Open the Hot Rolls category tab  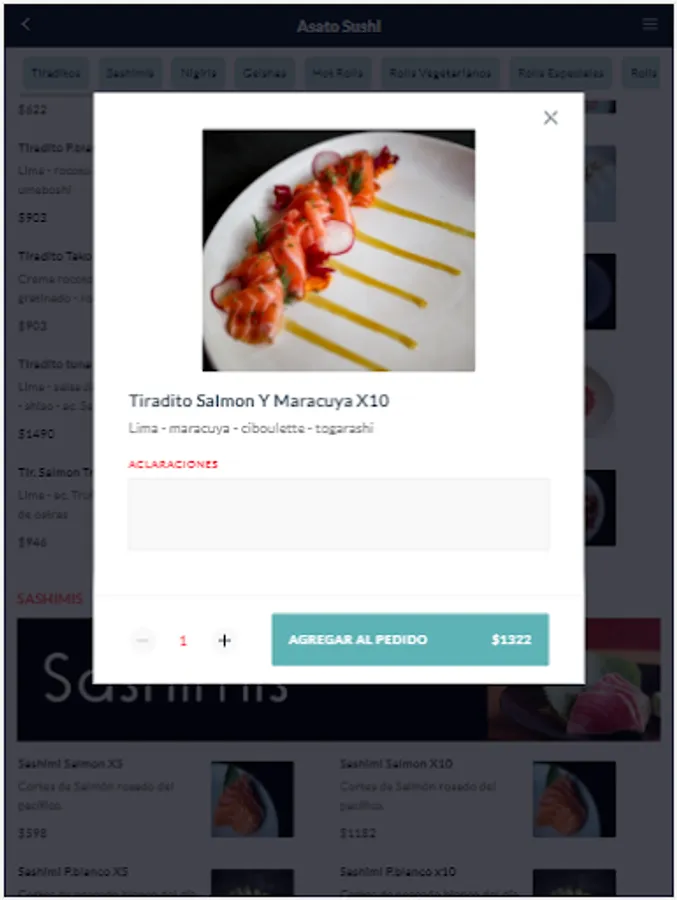coord(338,73)
